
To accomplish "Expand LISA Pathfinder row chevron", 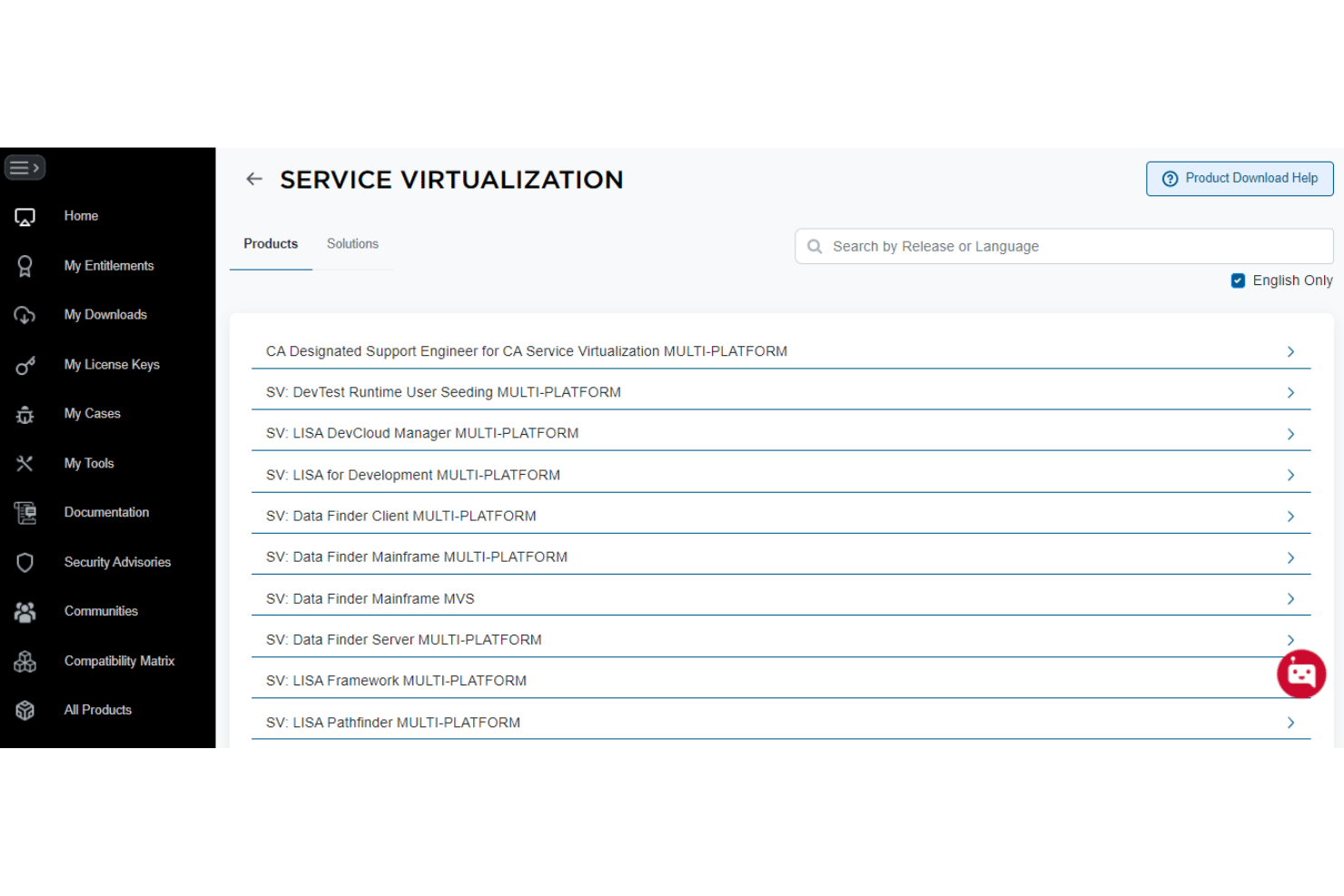I will pos(1290,723).
